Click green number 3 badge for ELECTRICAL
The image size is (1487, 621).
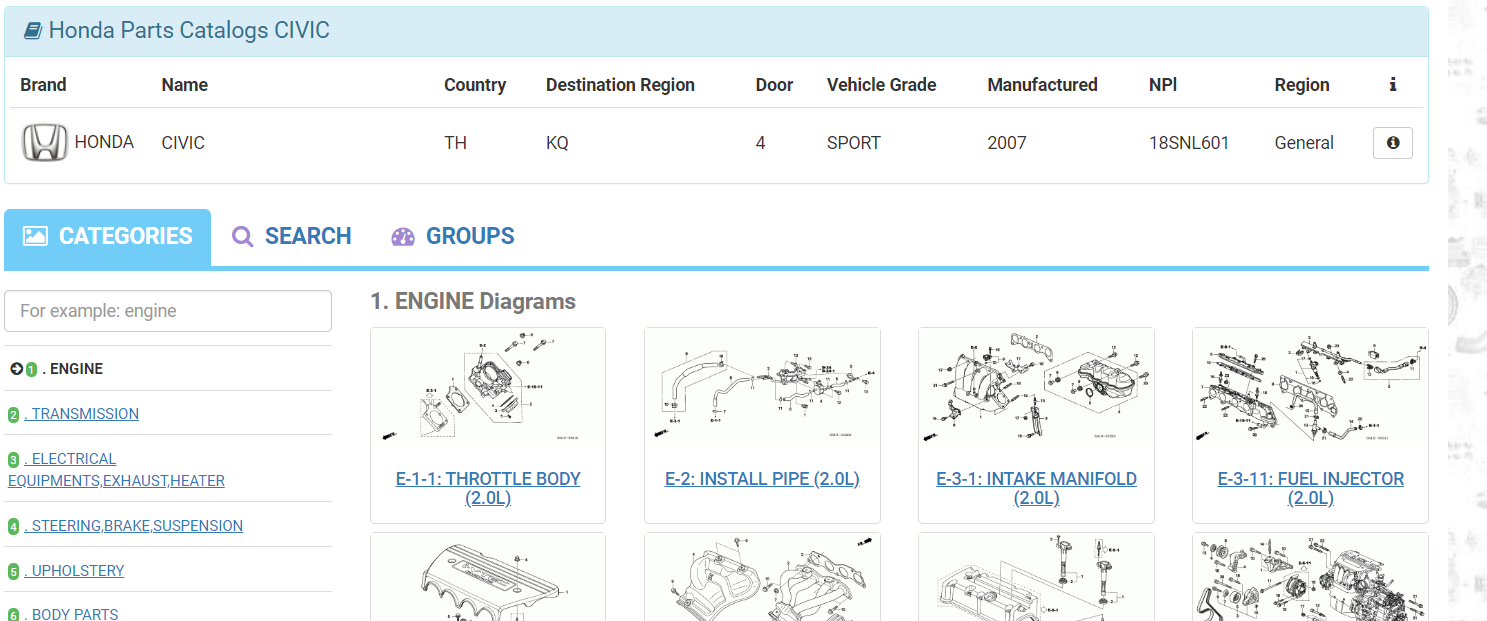13,460
